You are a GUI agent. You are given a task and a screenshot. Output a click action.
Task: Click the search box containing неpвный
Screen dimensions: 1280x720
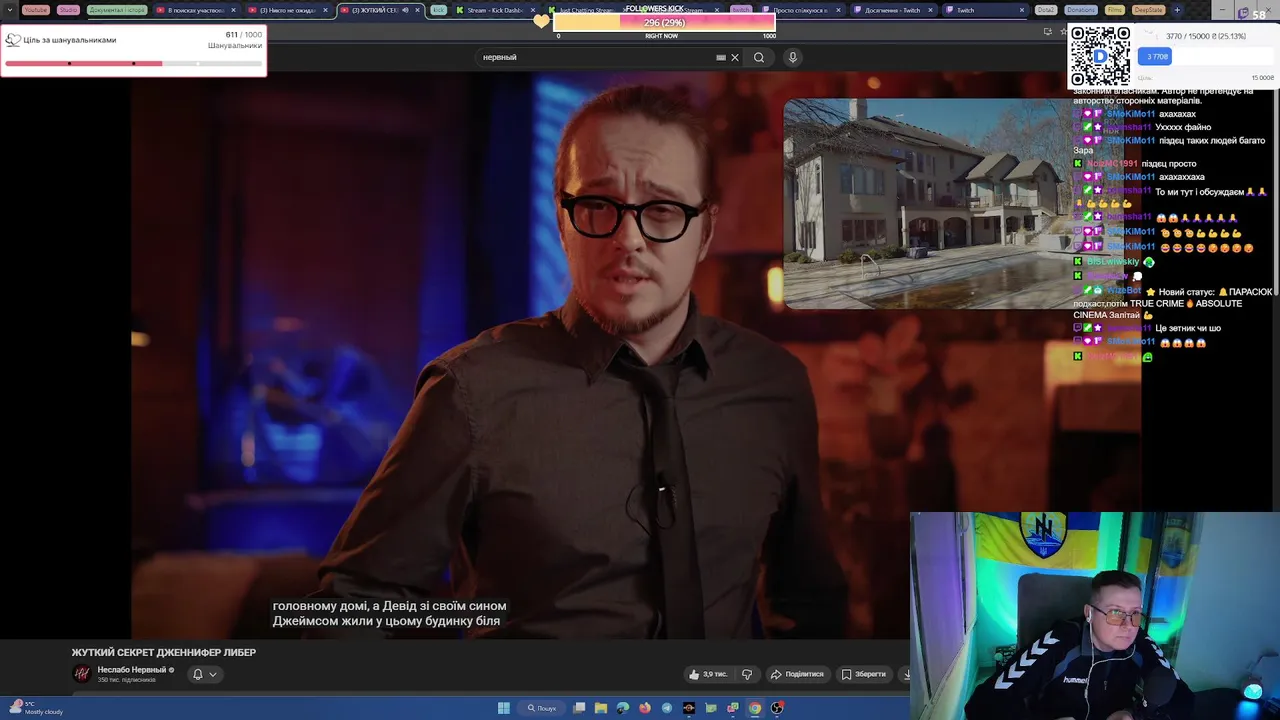(x=610, y=57)
